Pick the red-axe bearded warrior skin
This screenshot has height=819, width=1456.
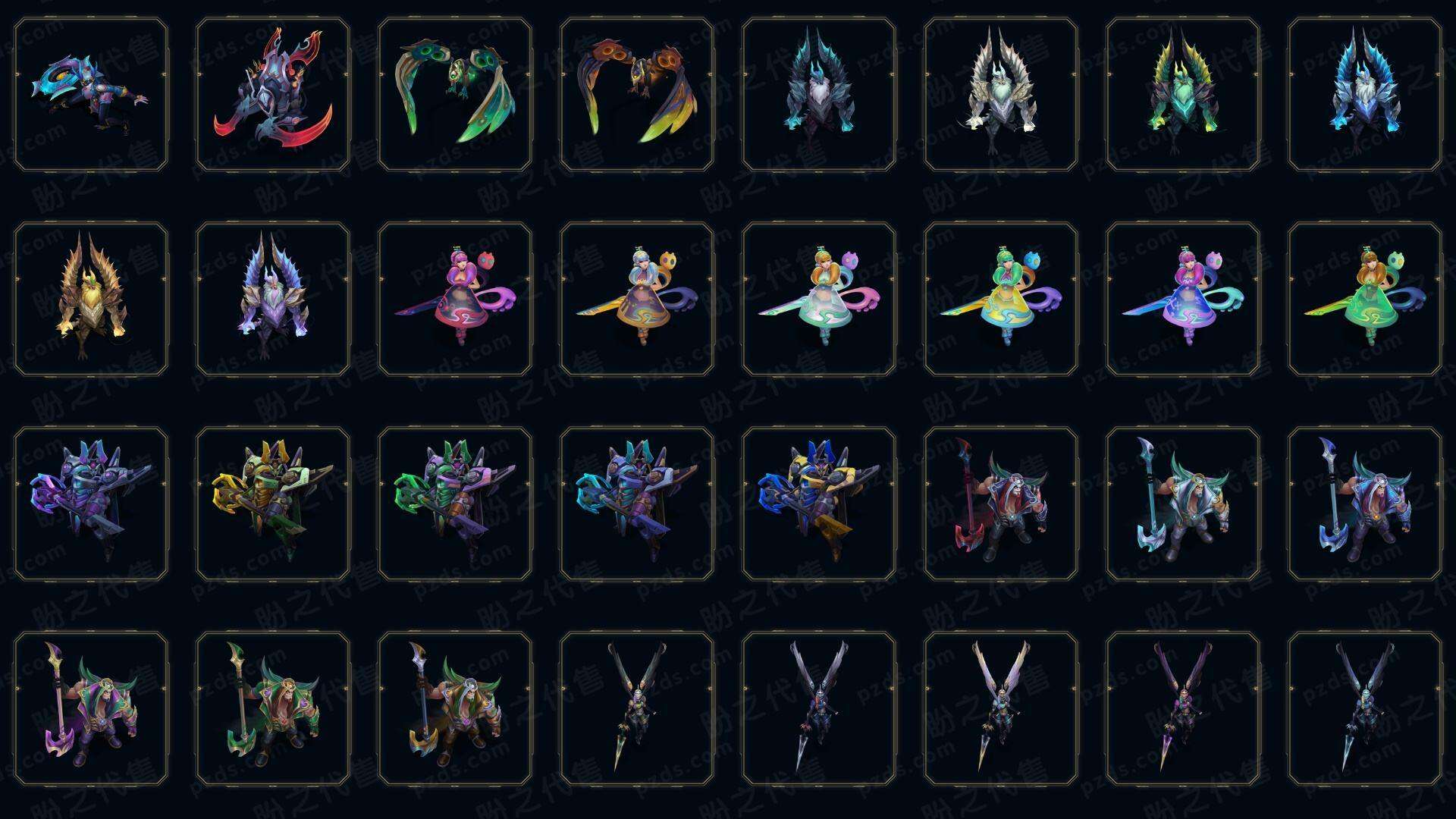point(1001,504)
